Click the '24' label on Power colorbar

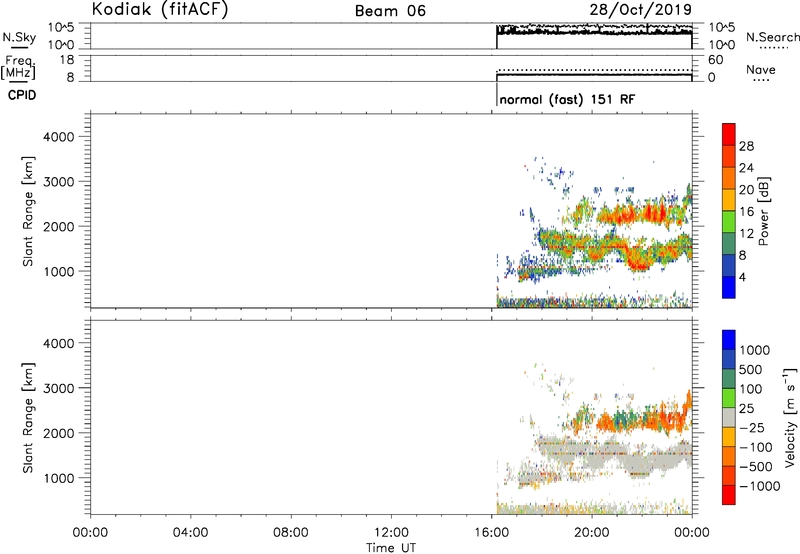click(746, 168)
